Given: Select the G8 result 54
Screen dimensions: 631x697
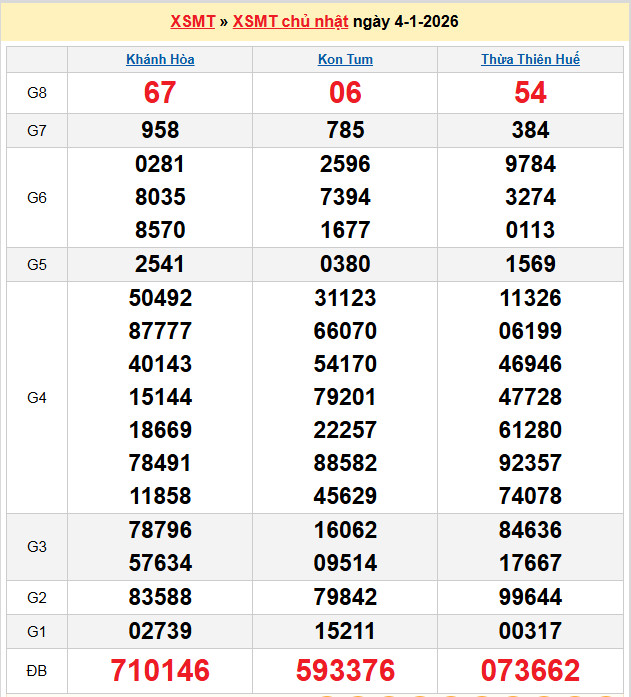Looking at the screenshot, I should 530,93.
